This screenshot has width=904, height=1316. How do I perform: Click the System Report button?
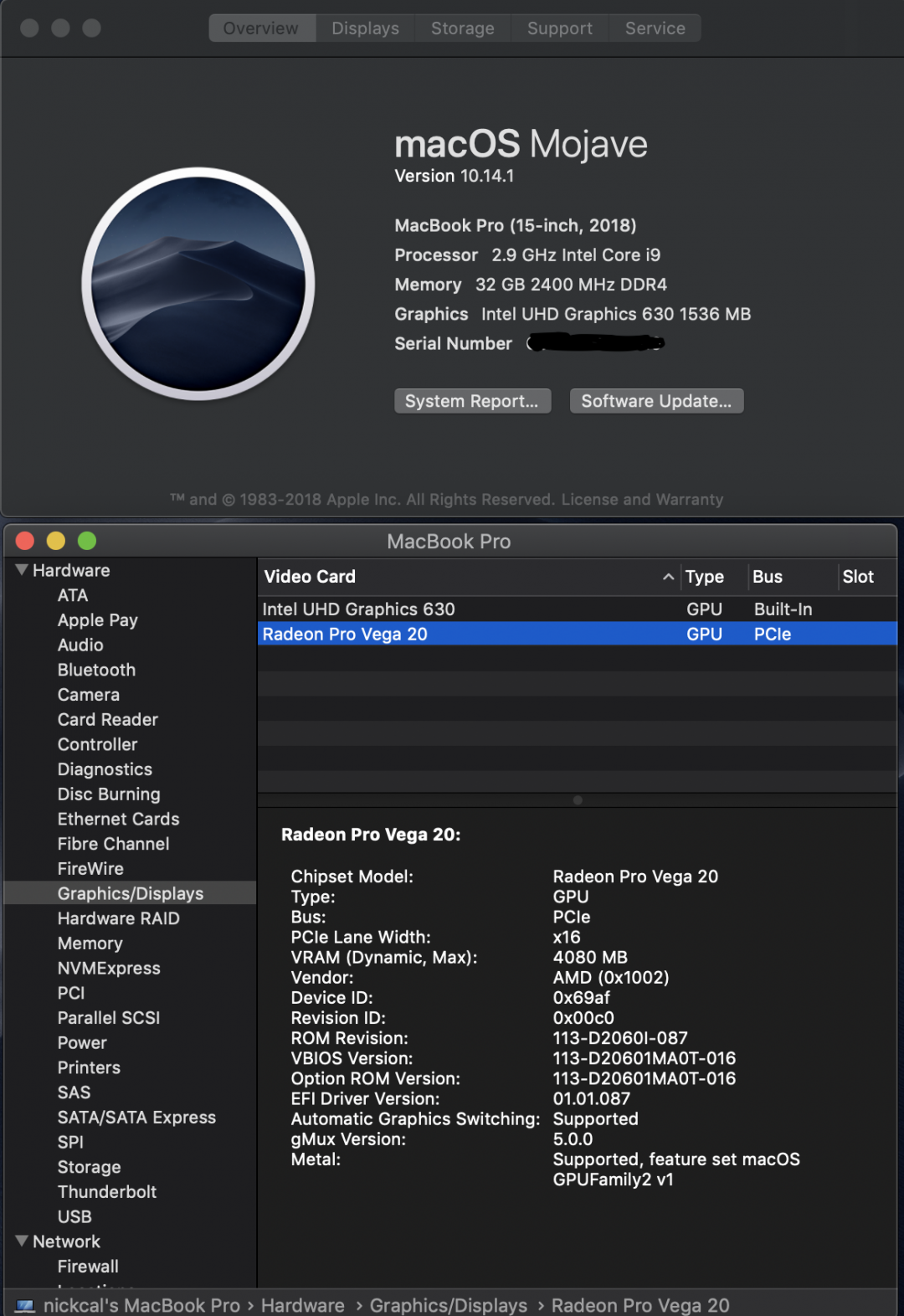pos(472,401)
